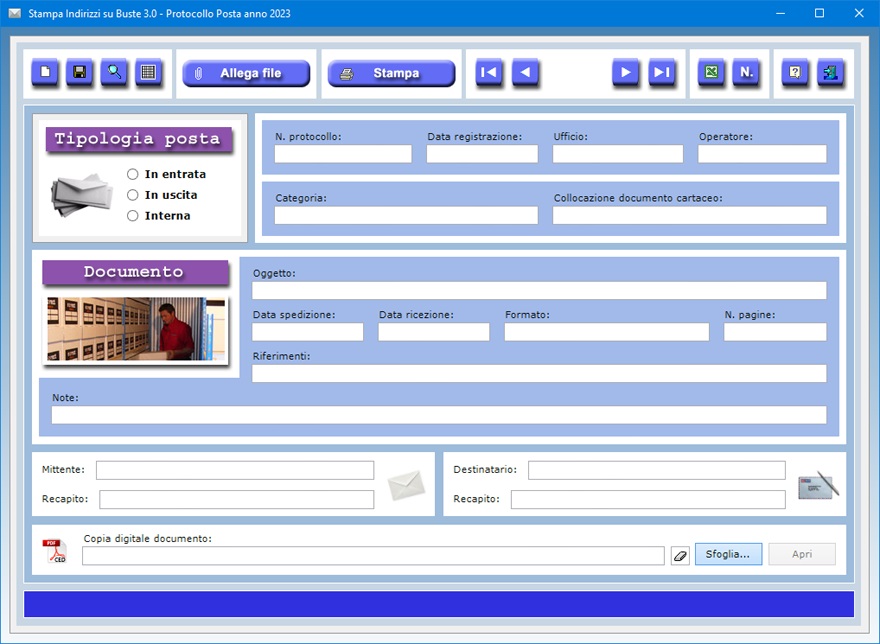This screenshot has height=644, width=880.
Task: Open search with the magnifying glass icon
Action: [114, 72]
